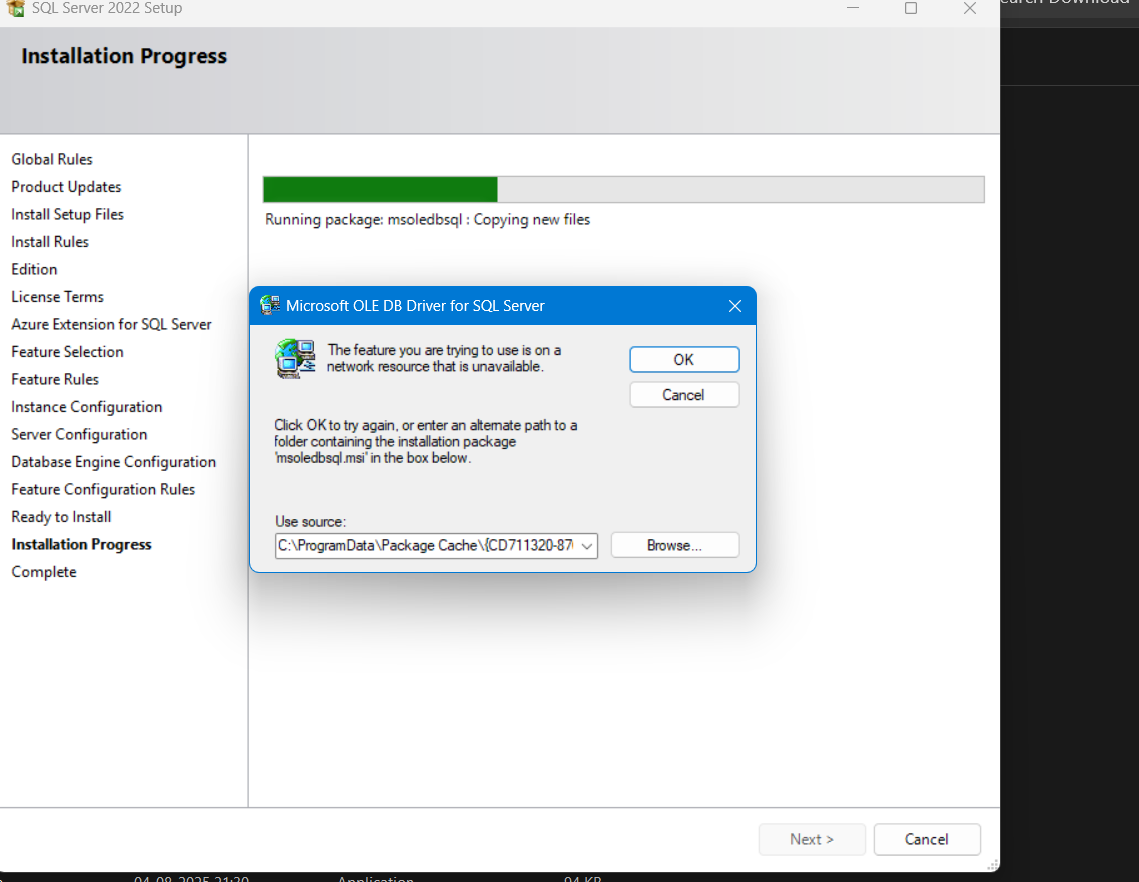The height and width of the screenshot is (882, 1139).
Task: Click the Running package msoledbsql status text
Action: click(427, 219)
